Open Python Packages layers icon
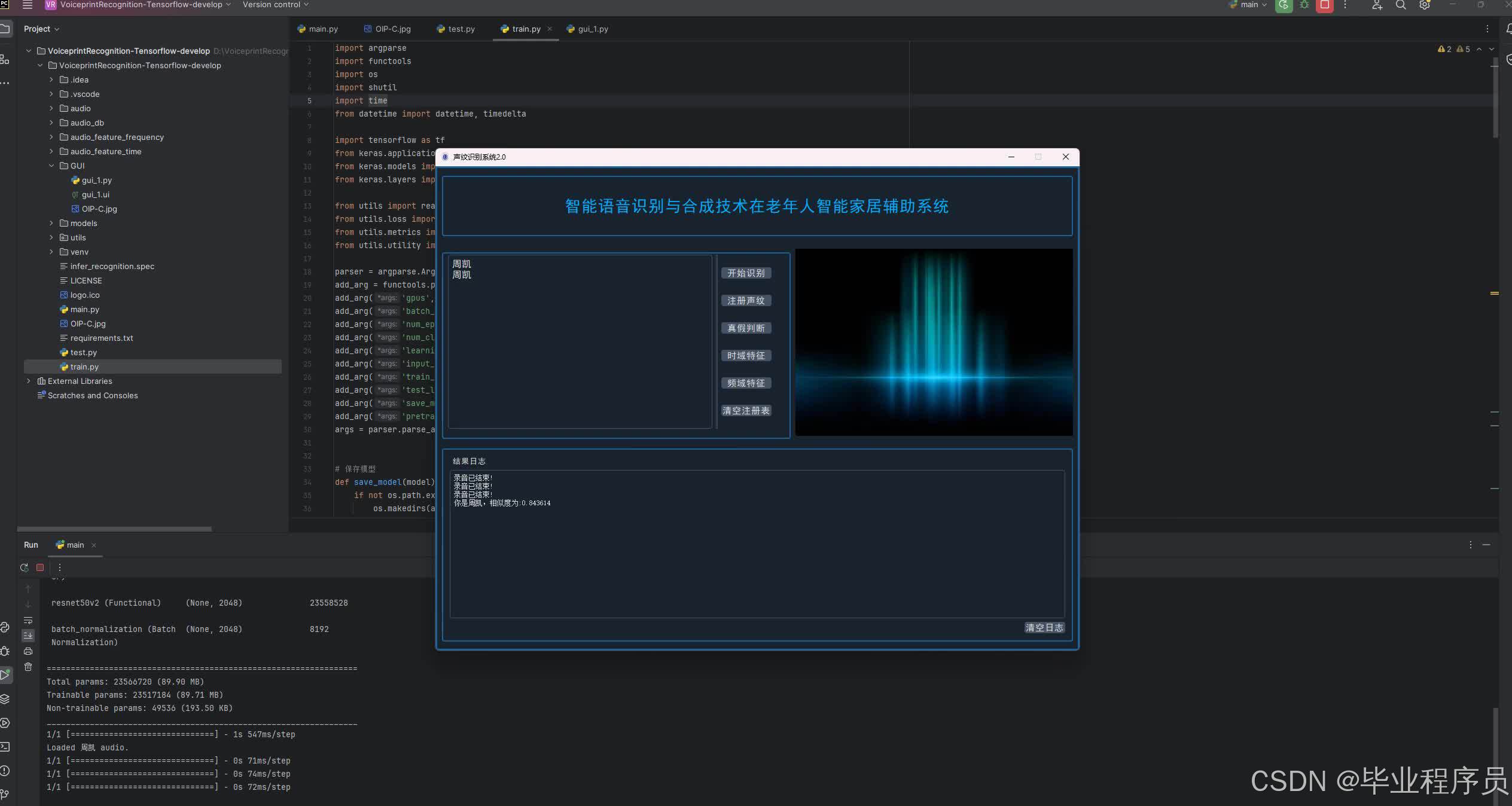Viewport: 1512px width, 806px height. pos(5,699)
